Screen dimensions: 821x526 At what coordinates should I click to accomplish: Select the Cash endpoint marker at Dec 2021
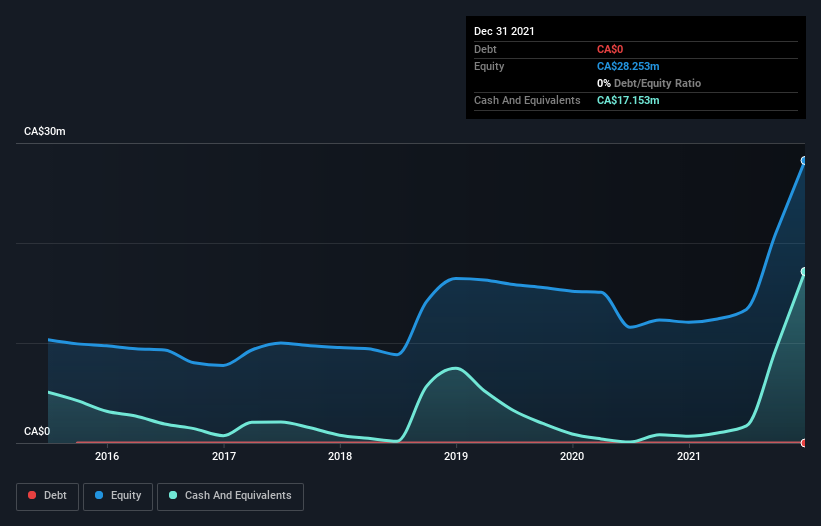[804, 272]
